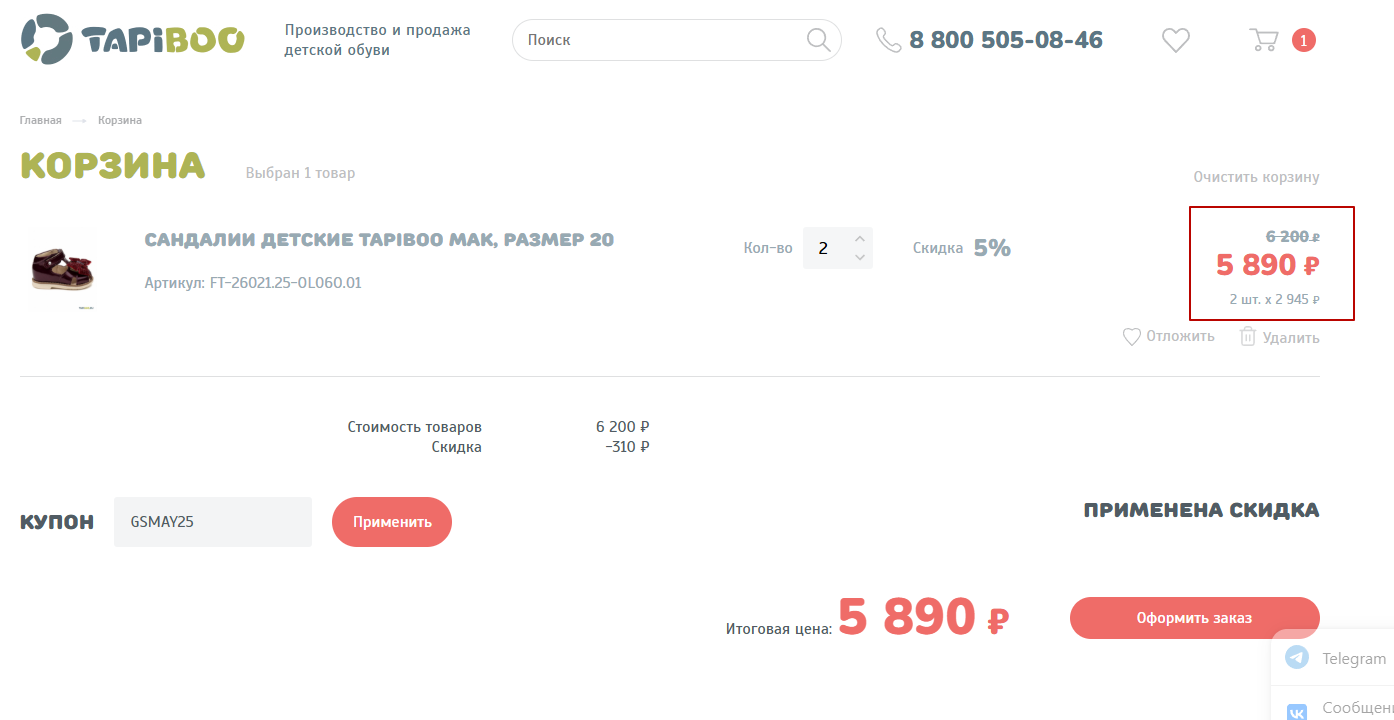Open the Telegram chat icon
1394x720 pixels.
[1297, 658]
